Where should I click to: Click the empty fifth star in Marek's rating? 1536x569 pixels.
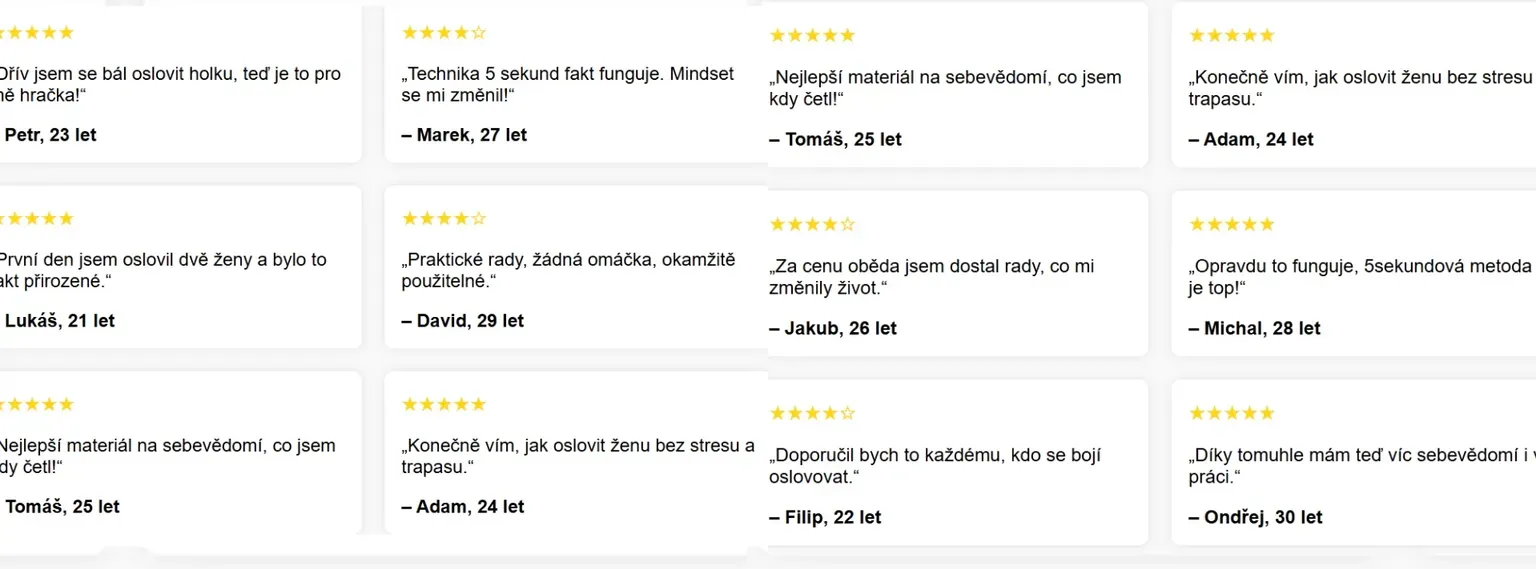point(478,33)
